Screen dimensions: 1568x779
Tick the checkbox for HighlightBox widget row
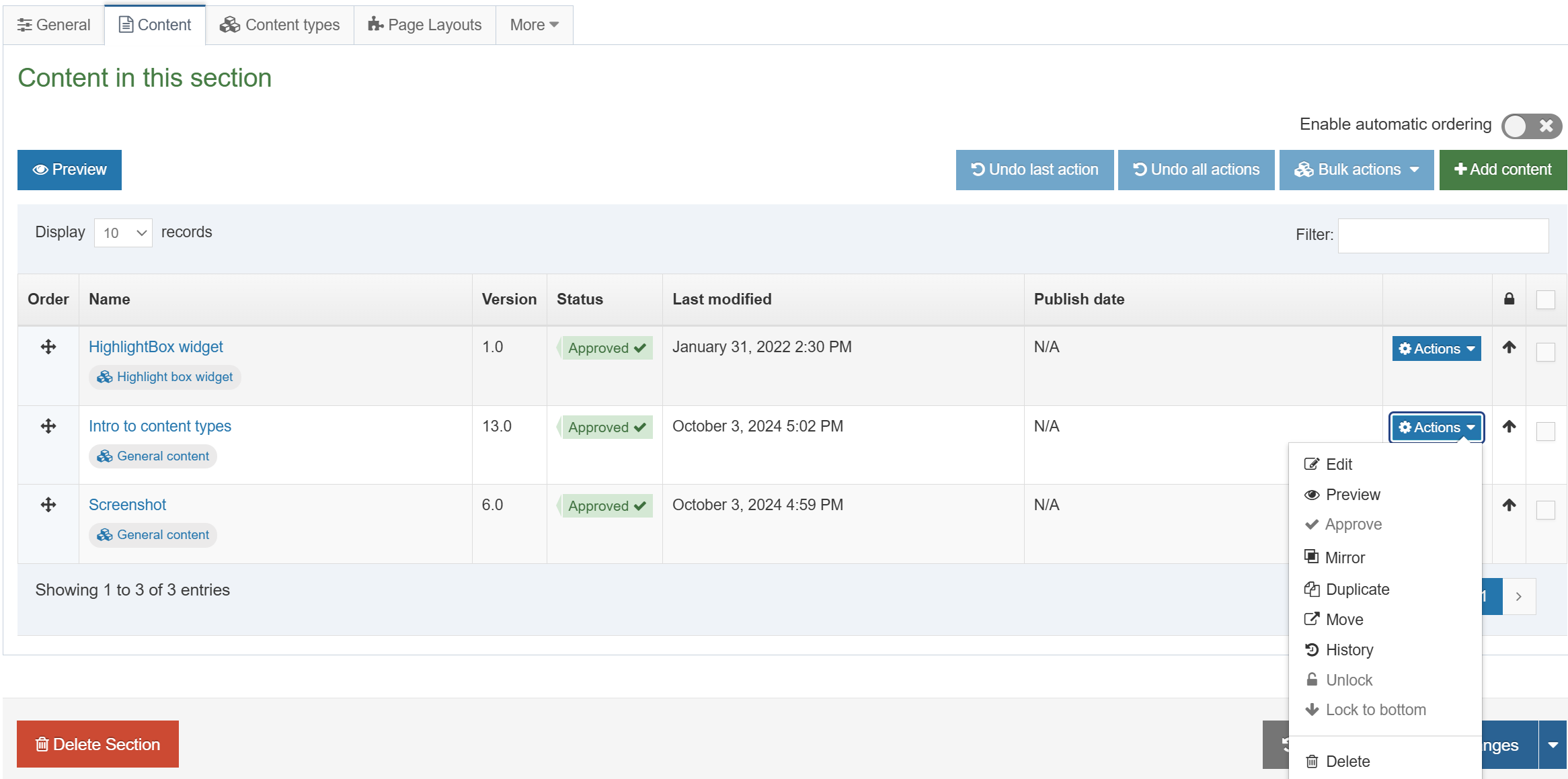(x=1545, y=352)
